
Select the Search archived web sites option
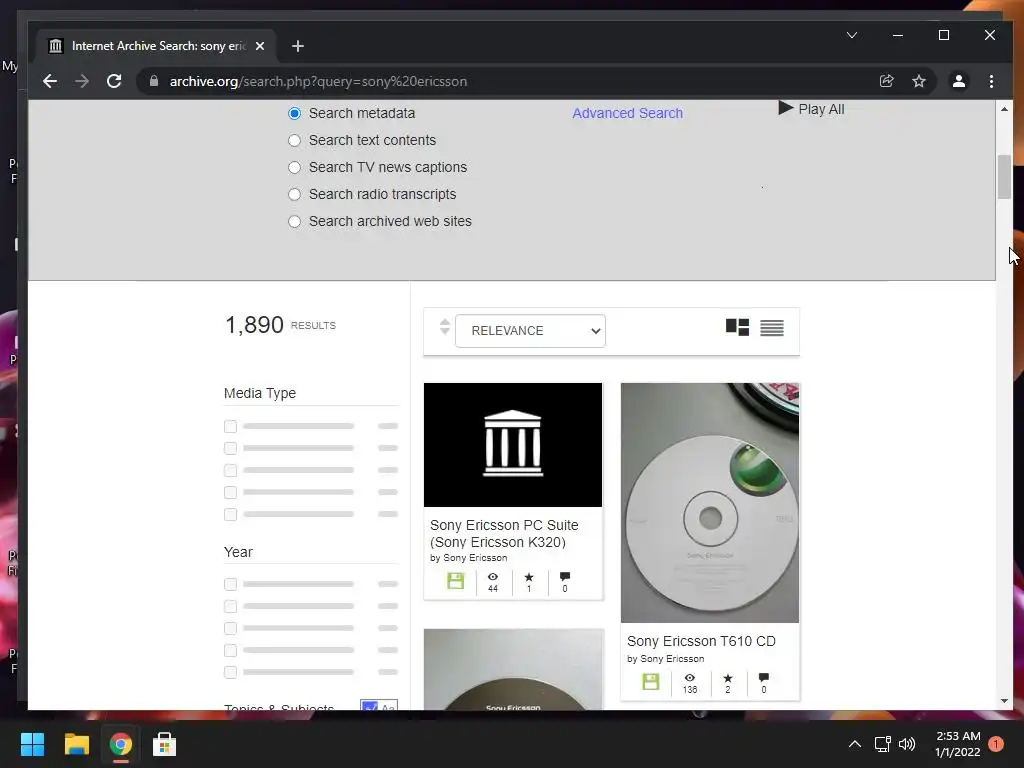(x=295, y=221)
